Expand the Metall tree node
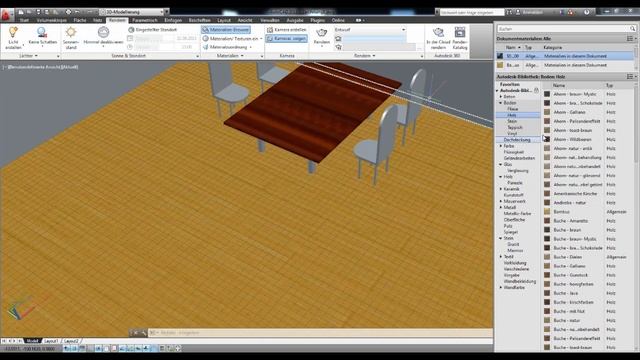This screenshot has width=640, height=360. 501,207
